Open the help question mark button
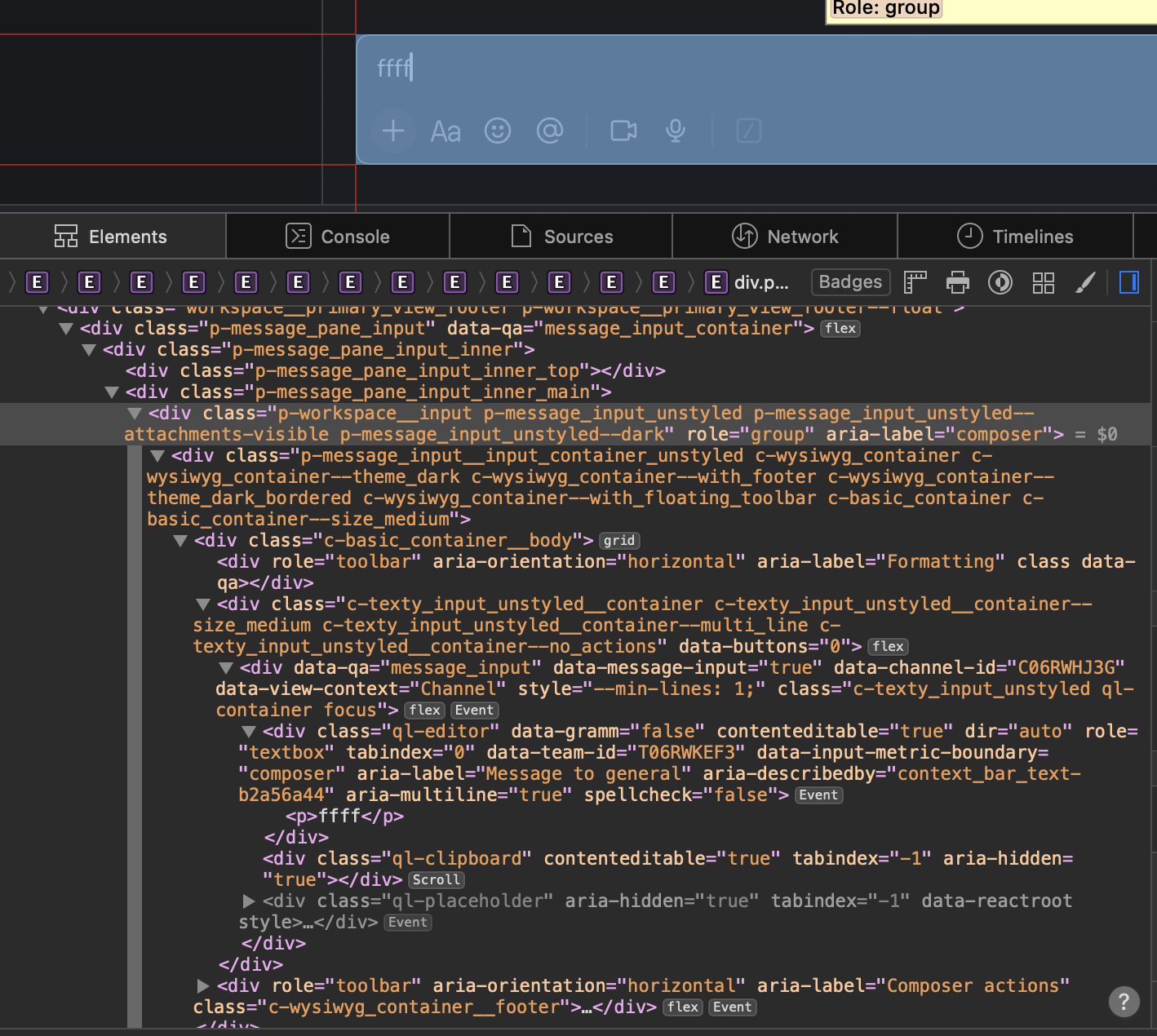Image resolution: width=1157 pixels, height=1036 pixels. [1124, 1001]
